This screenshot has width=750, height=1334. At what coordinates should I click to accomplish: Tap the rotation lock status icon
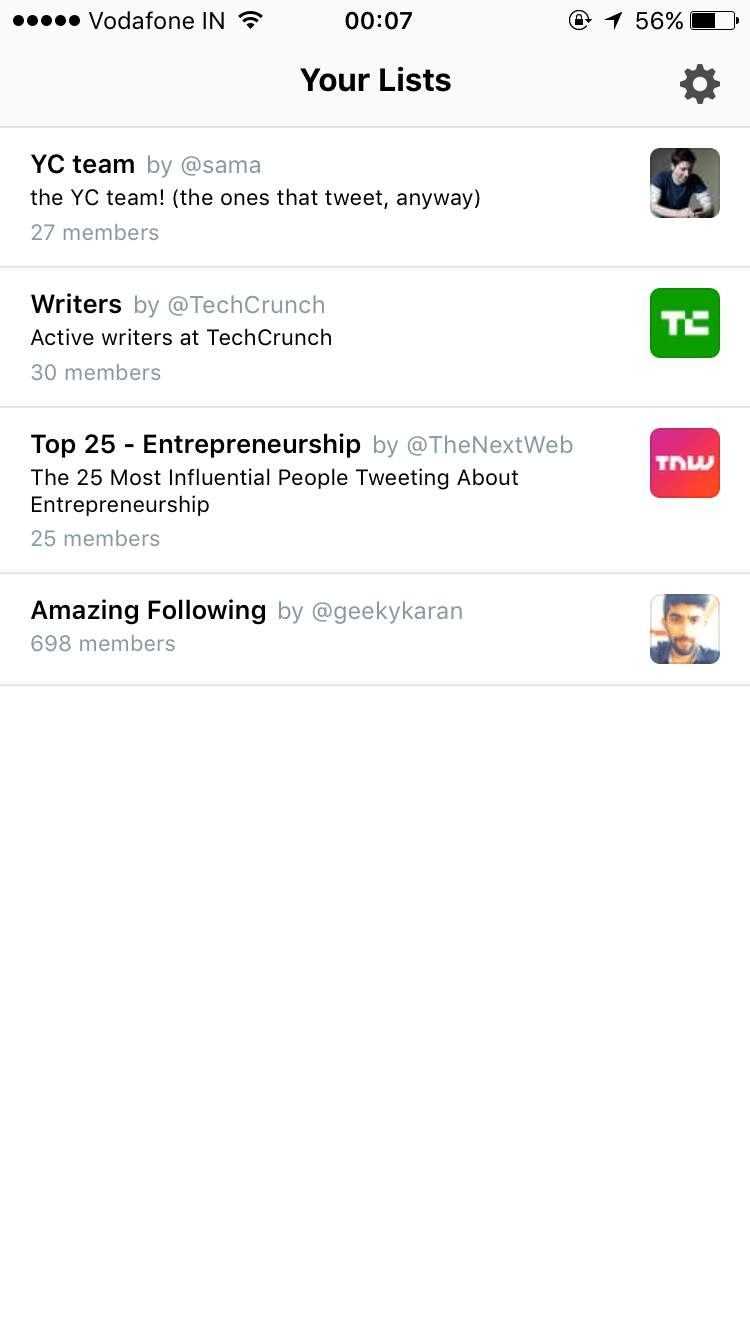[x=579, y=20]
